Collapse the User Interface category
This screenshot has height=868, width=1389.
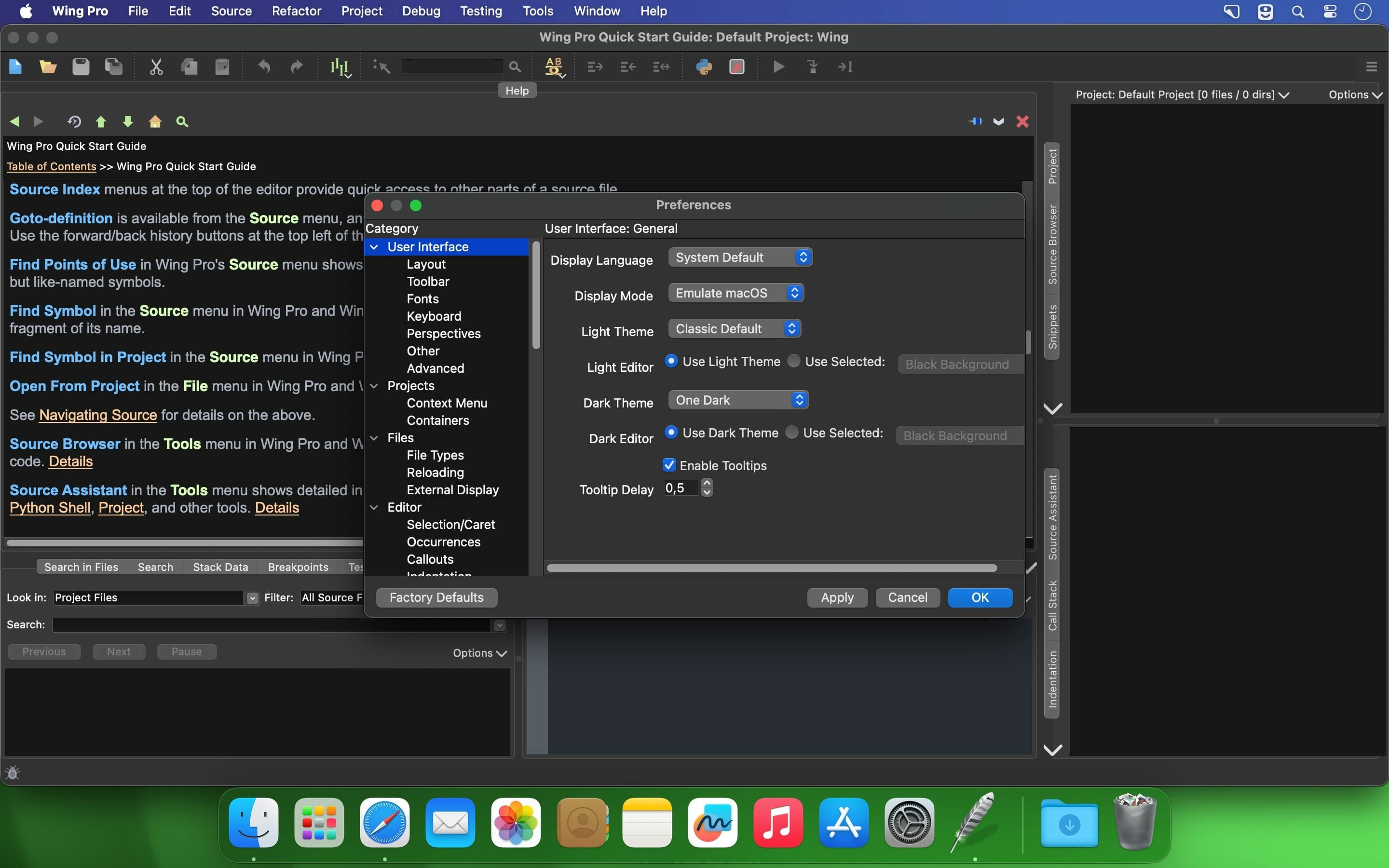(x=374, y=247)
